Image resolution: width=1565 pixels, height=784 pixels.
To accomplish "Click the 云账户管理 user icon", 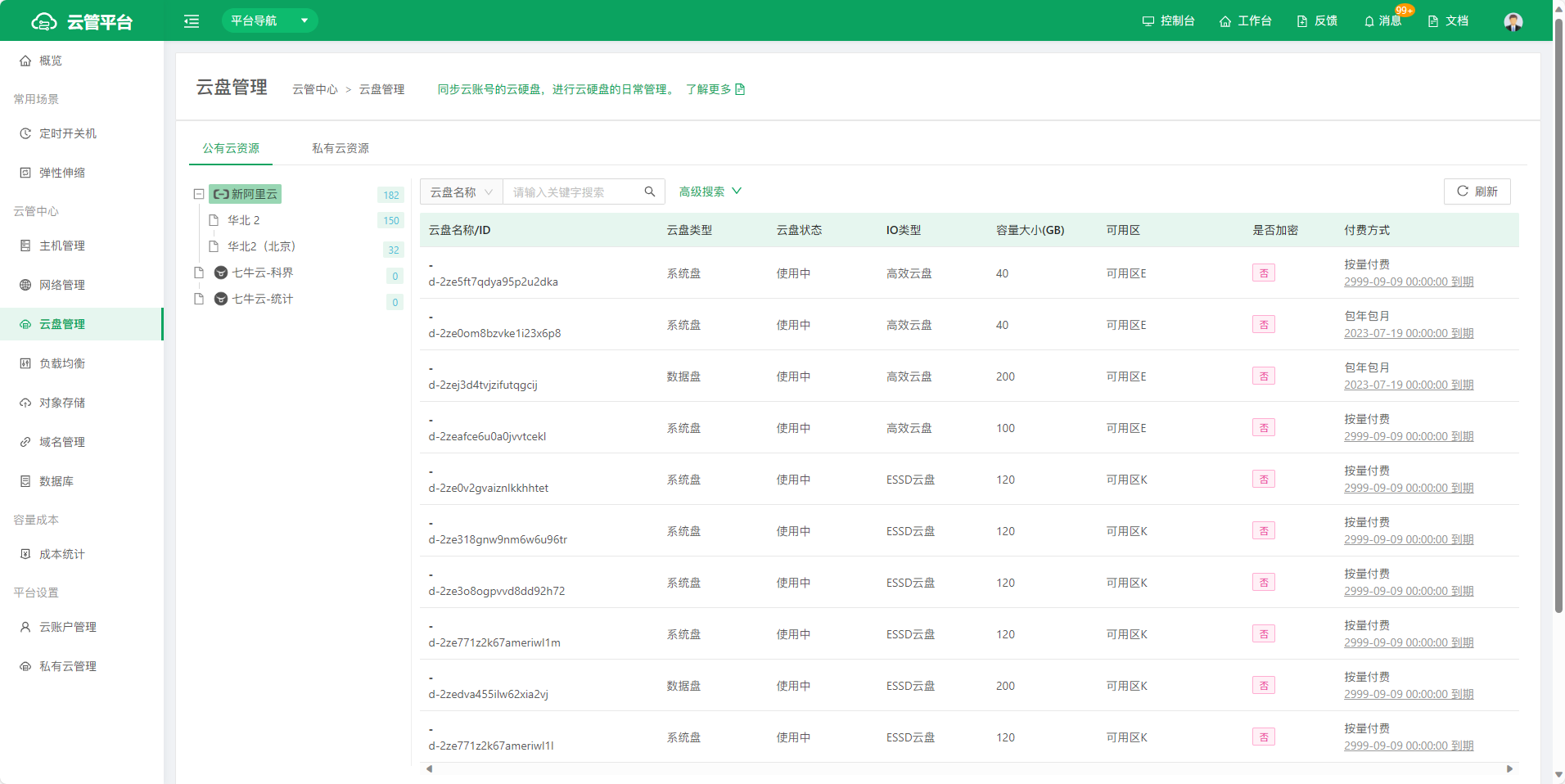I will pyautogui.click(x=25, y=627).
